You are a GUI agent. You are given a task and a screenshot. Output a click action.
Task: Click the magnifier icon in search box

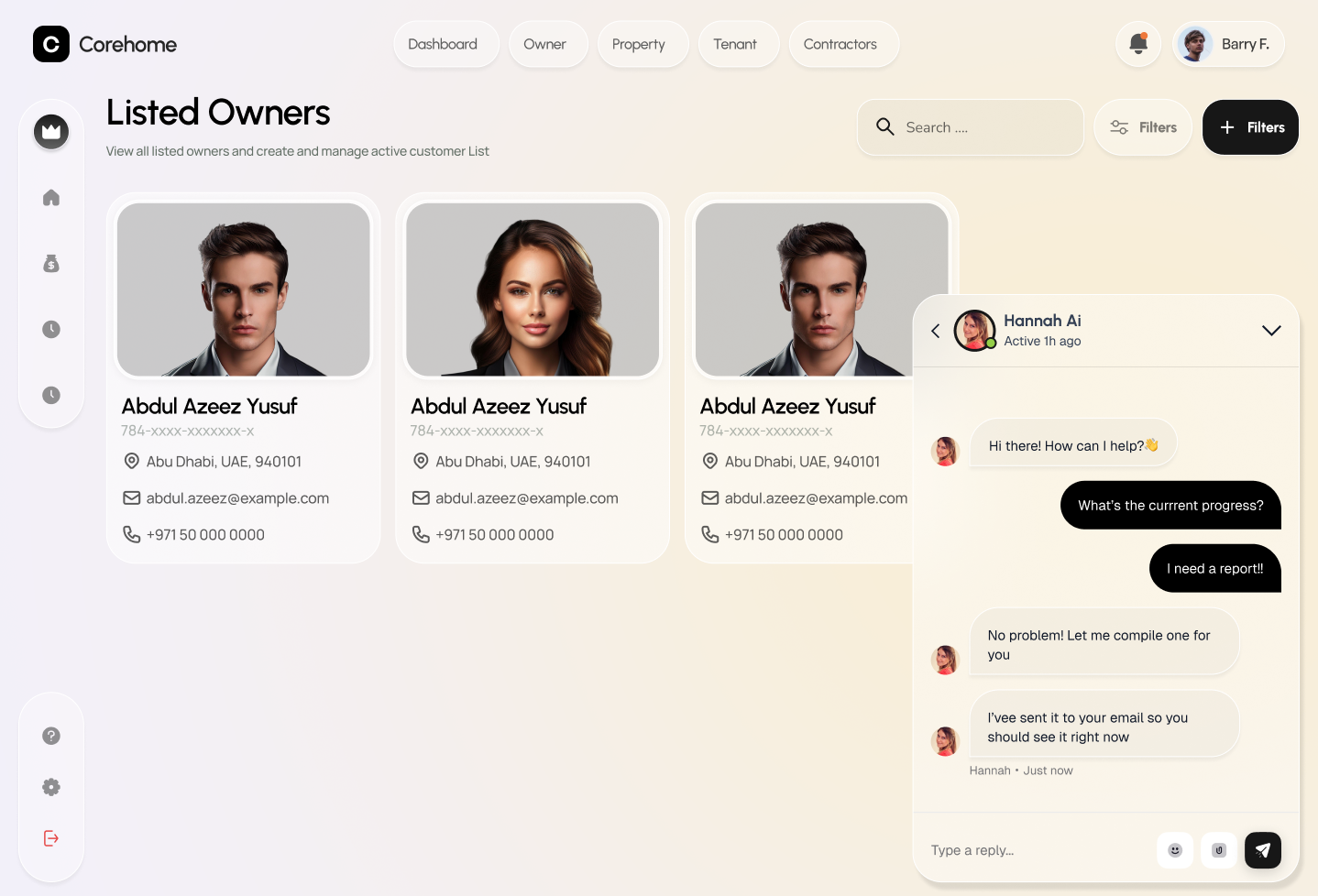point(884,127)
